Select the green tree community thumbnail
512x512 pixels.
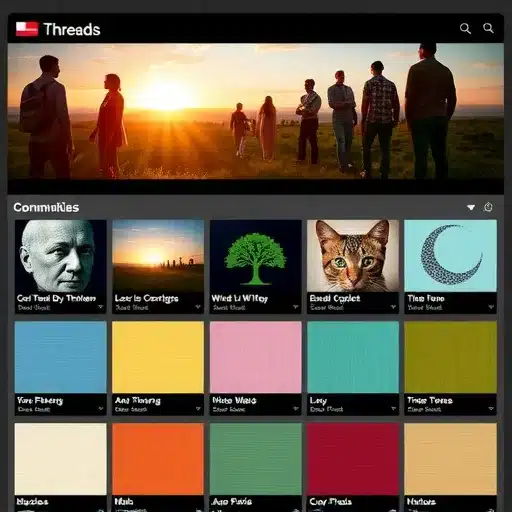coord(256,256)
